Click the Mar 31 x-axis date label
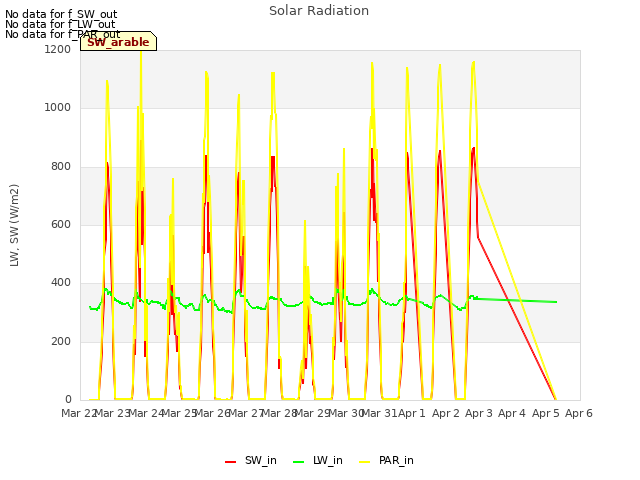 coord(380,413)
